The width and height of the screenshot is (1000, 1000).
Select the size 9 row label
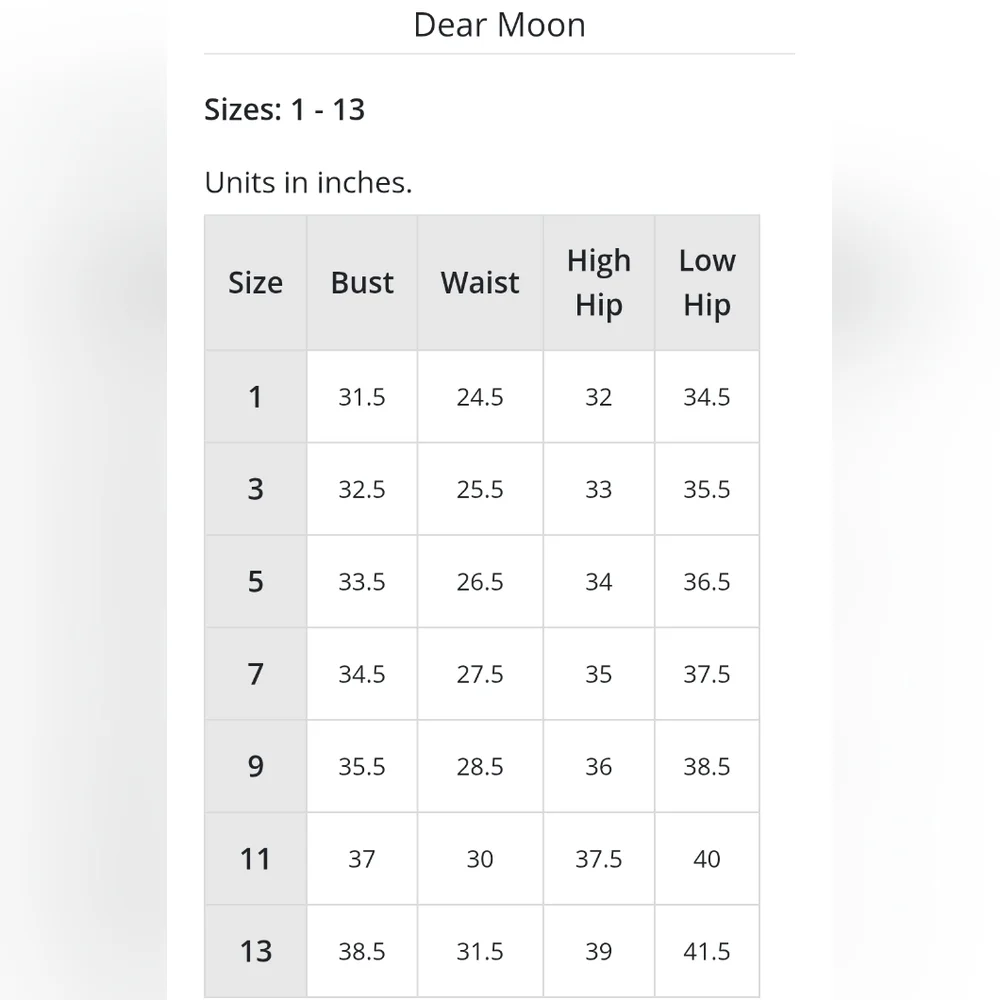[x=256, y=767]
